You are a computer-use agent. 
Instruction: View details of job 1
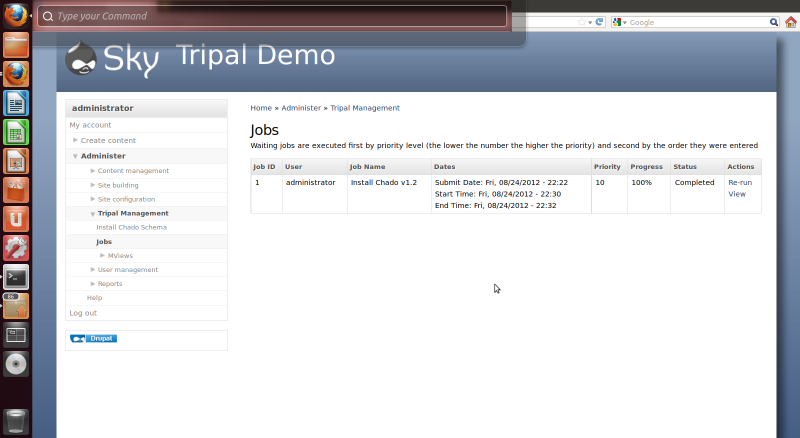[x=737, y=194]
